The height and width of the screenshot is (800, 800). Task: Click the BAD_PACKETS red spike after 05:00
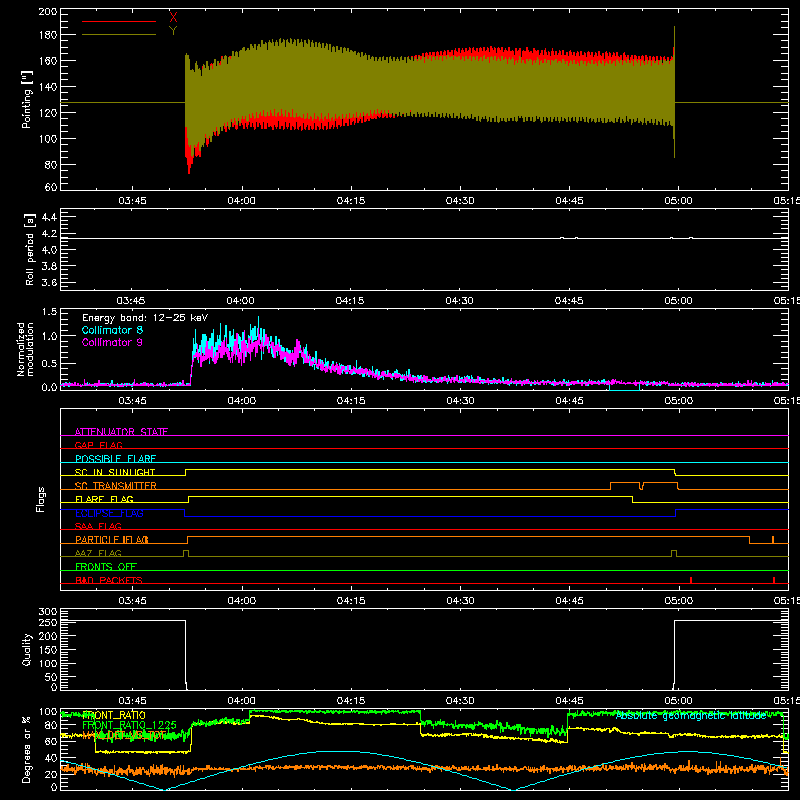(x=691, y=580)
